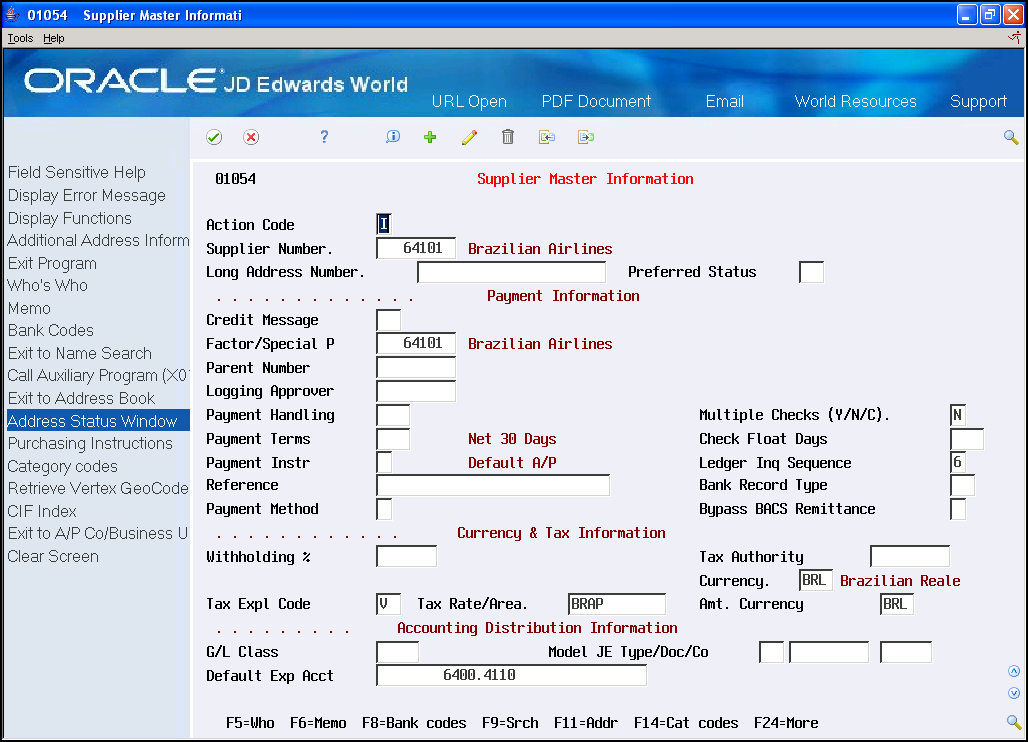This screenshot has height=742, width=1028.
Task: Click the Withholding % field
Action: click(x=406, y=556)
